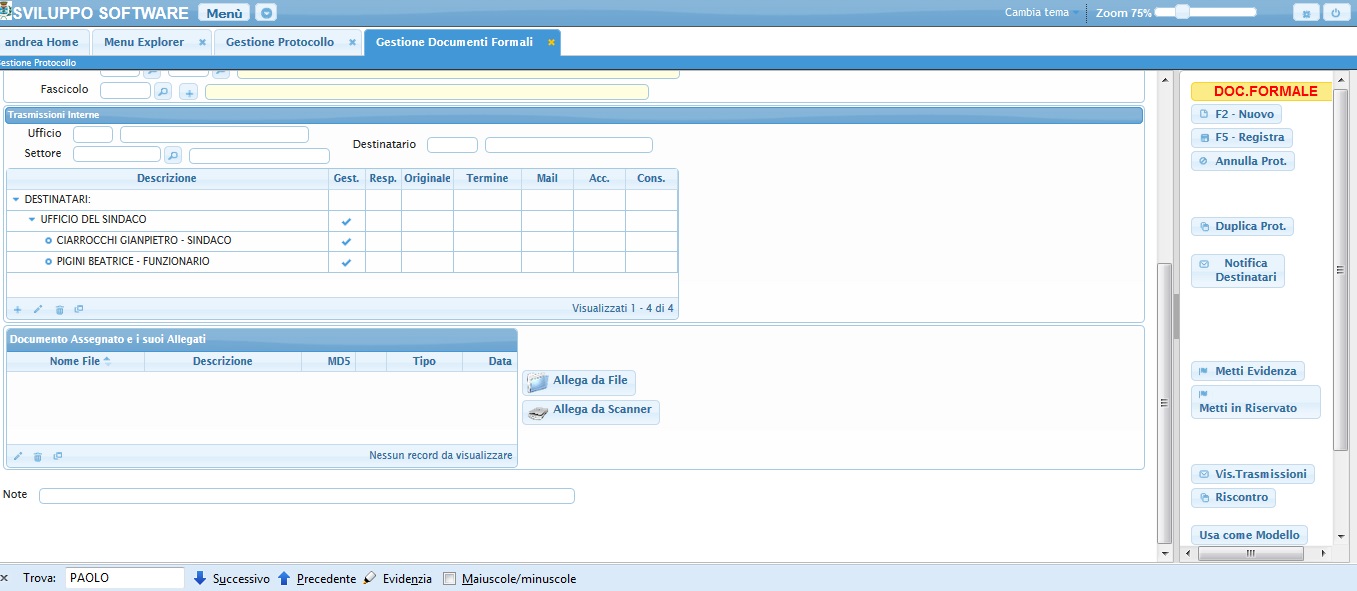Click the pencil icon under the Allegati grid
The height and width of the screenshot is (591, 1357).
pos(17,456)
